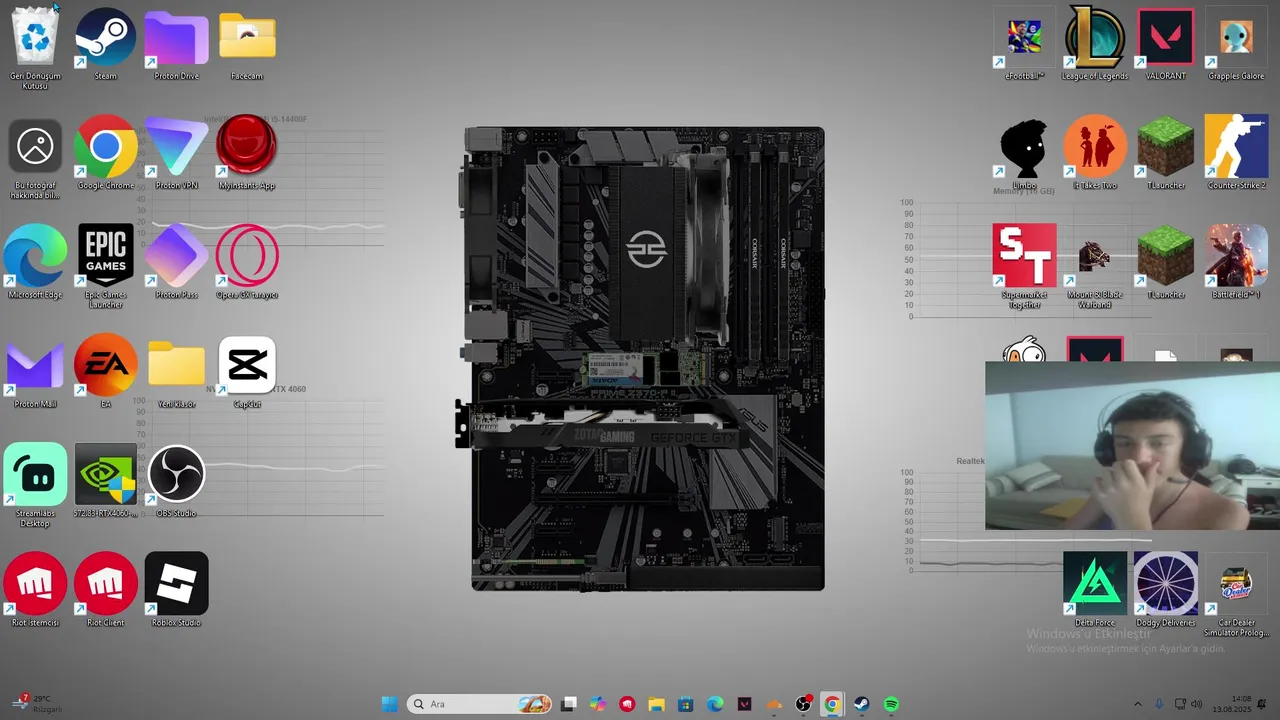Select the NVIDIA 572.83 RTX4060 driver installer
This screenshot has width=1280, height=720.
pyautogui.click(x=106, y=481)
